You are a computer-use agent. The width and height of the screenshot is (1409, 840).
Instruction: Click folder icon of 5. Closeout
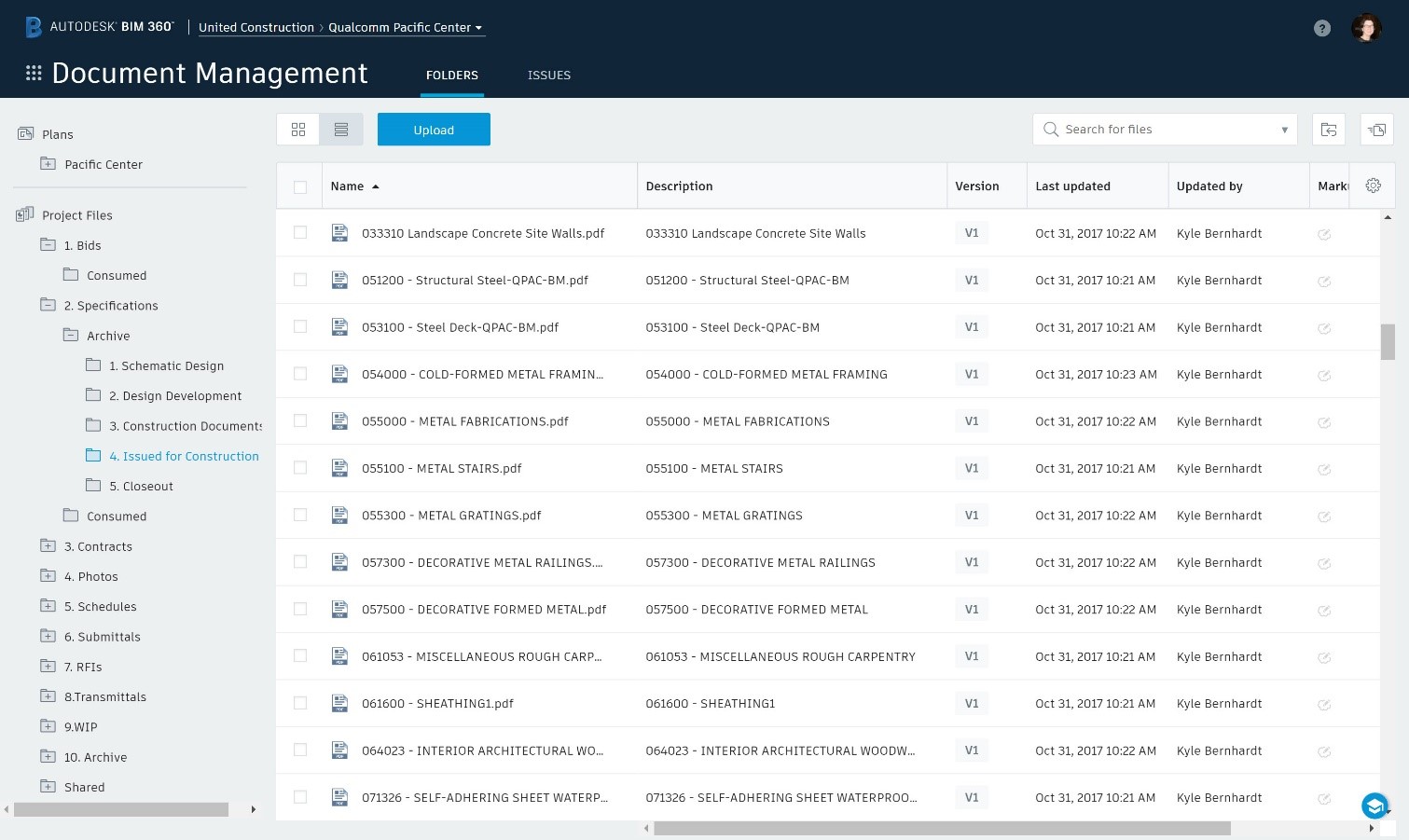point(93,485)
